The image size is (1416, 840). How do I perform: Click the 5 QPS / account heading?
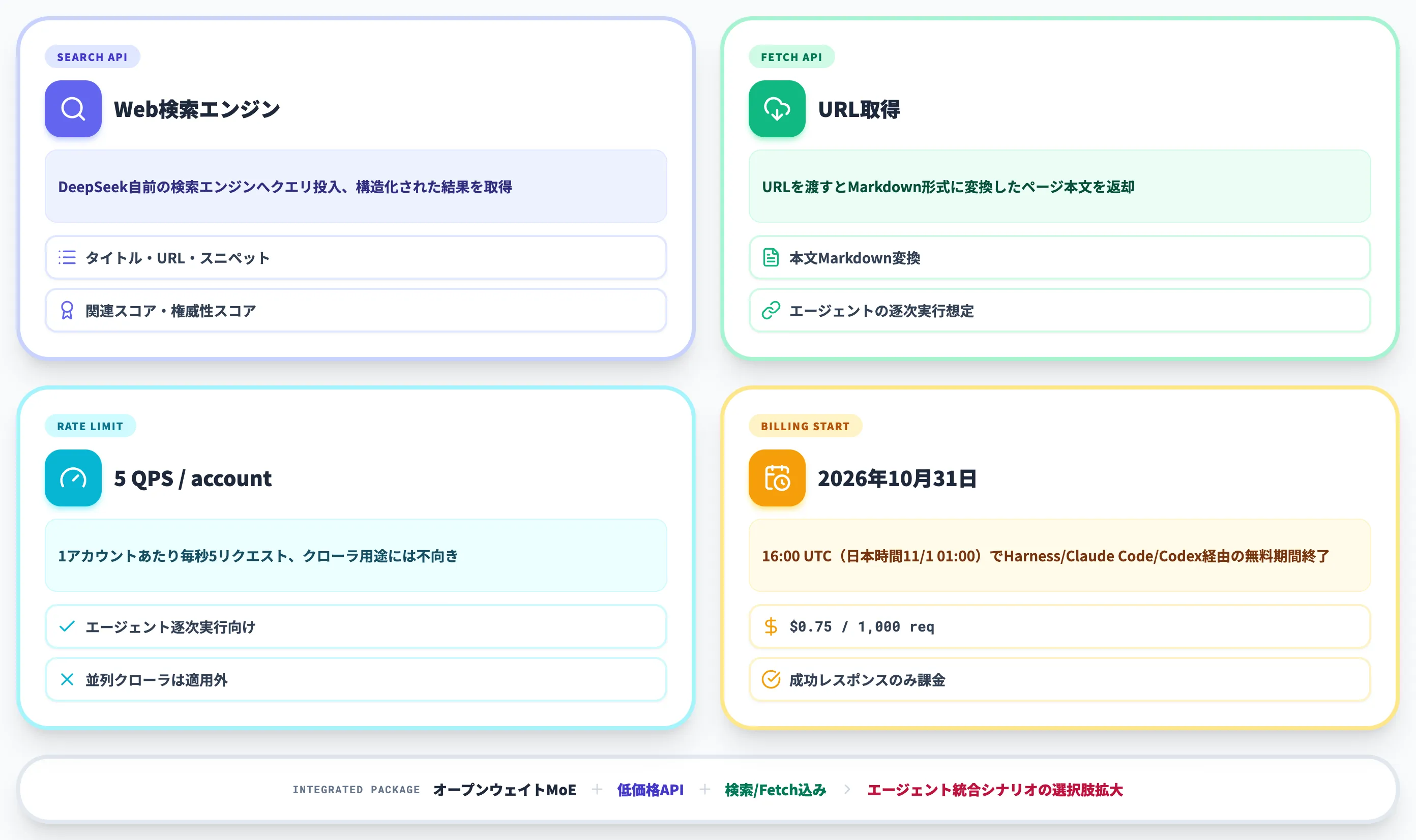192,478
